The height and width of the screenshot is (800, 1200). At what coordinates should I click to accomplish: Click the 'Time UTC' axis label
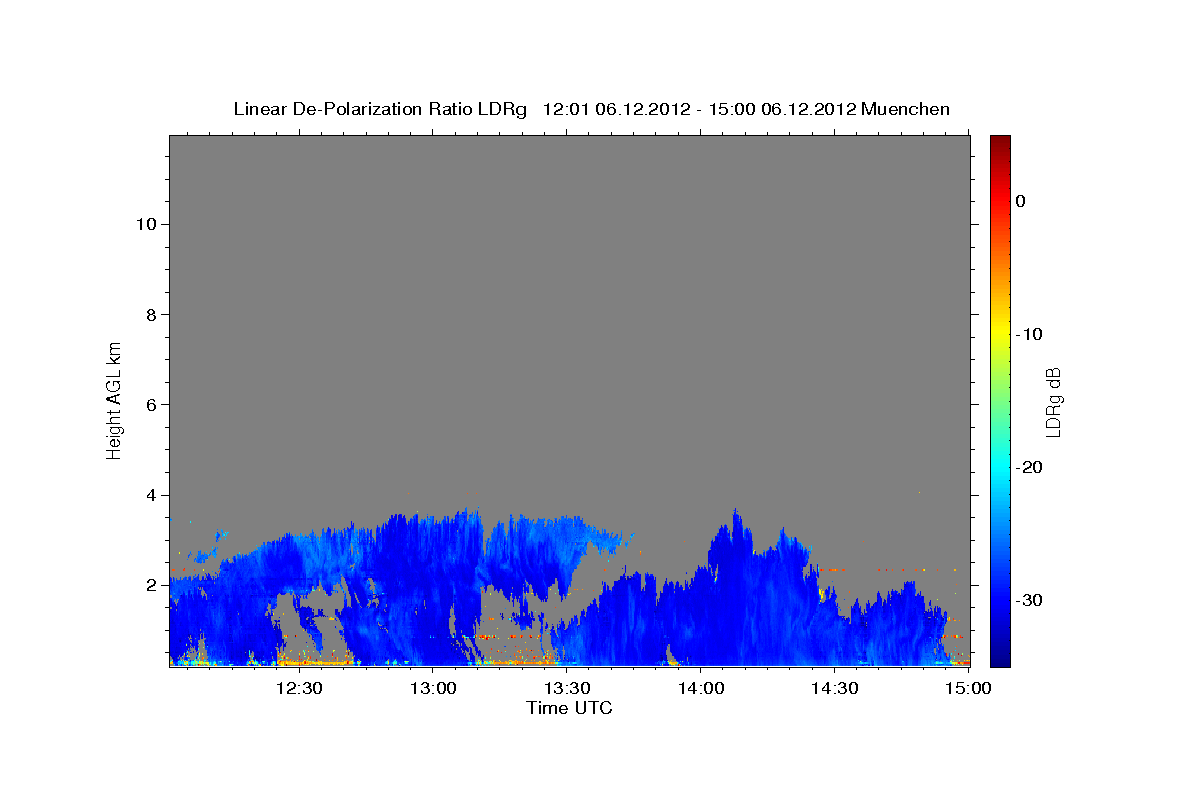pos(569,708)
